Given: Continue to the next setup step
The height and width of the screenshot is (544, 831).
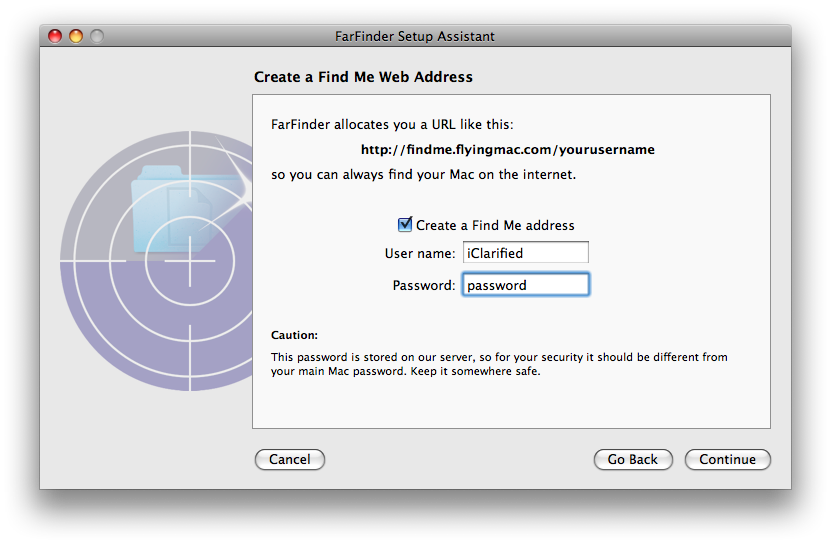Looking at the screenshot, I should pos(728,459).
